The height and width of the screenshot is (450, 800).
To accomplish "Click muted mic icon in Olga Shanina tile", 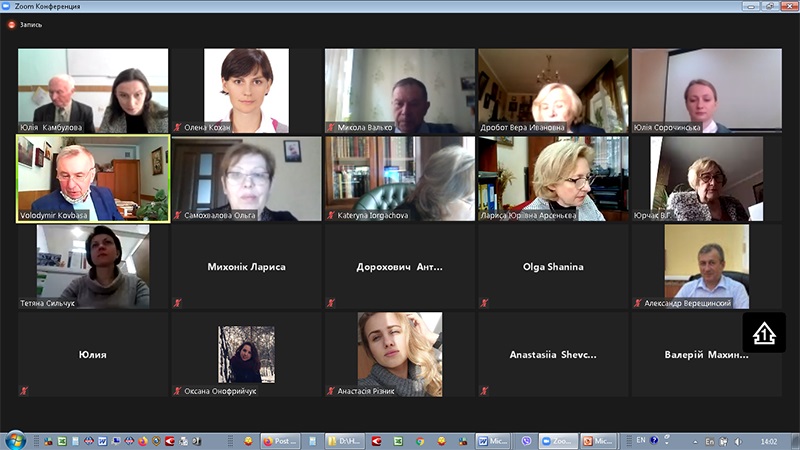I will click(484, 303).
